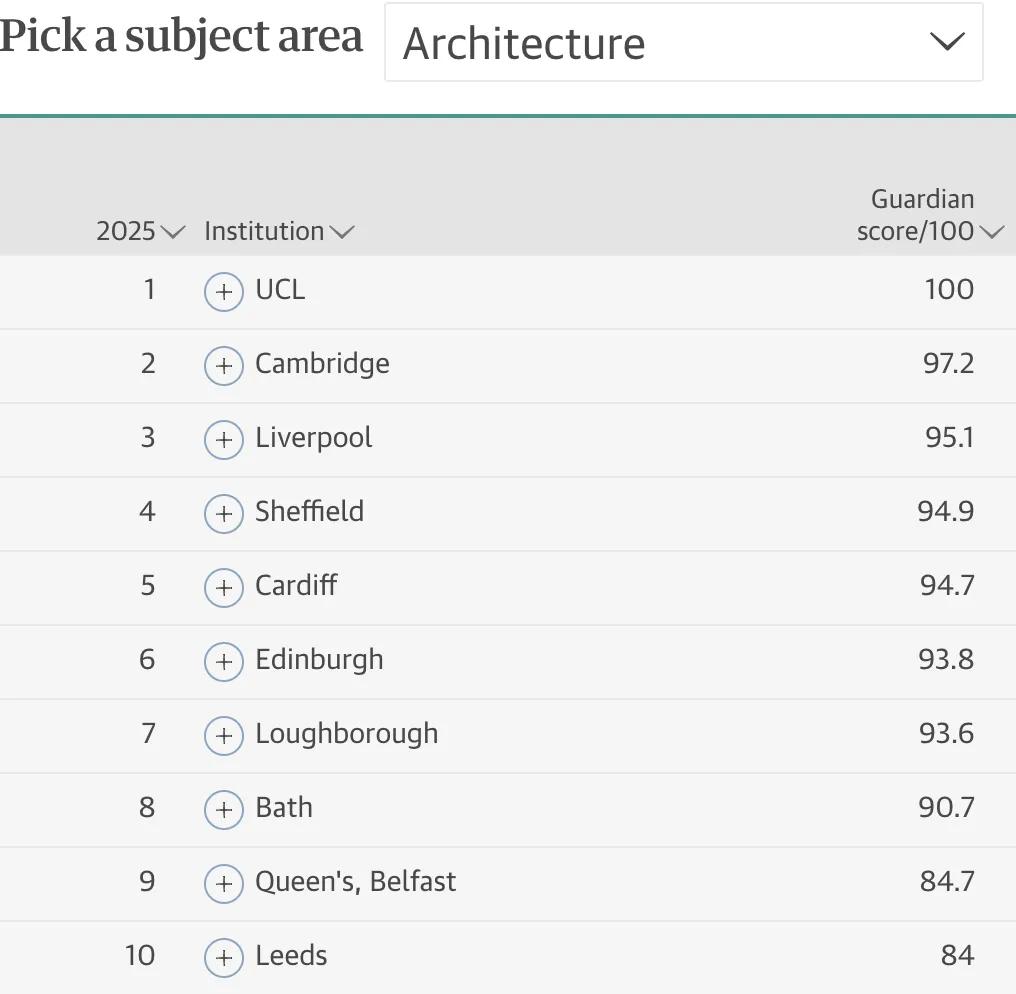Click the dropdown chevron arrow beside Architecture
Viewport: 1016px width, 994px height.
[x=946, y=42]
